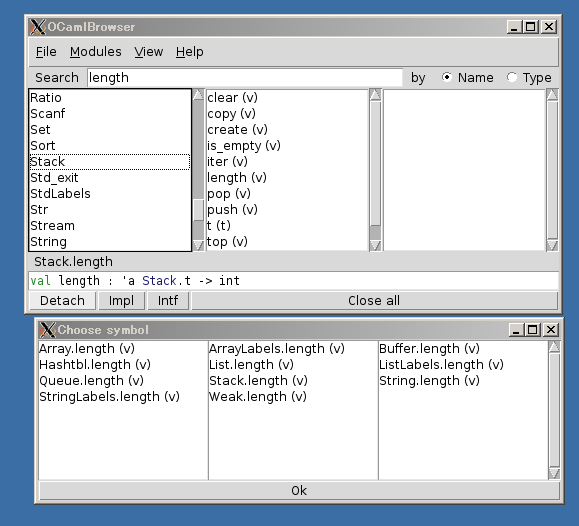The width and height of the screenshot is (579, 526).
Task: Select 'create (v)' in the Stack members
Action: pos(287,130)
